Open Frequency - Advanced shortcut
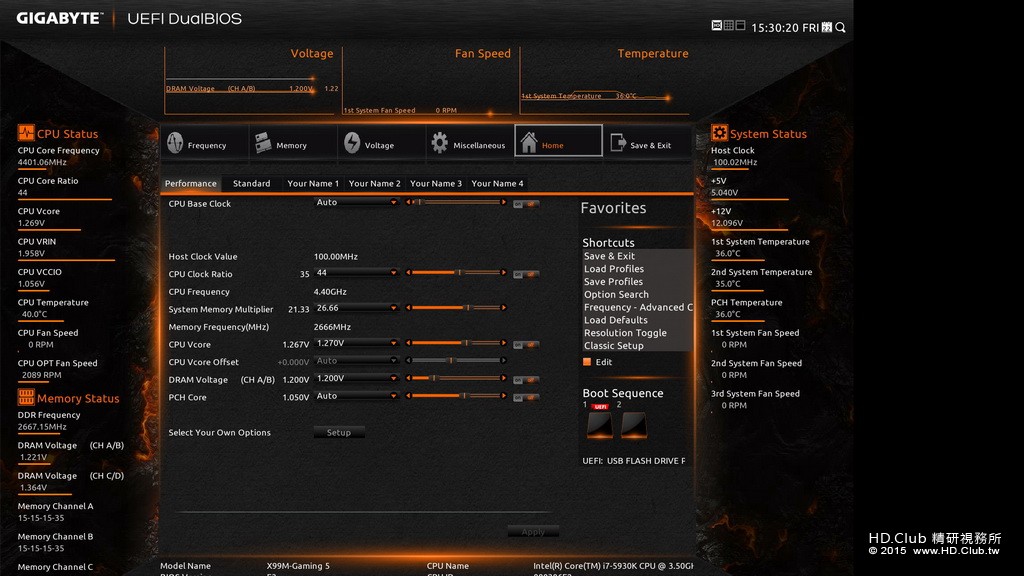The image size is (1024, 576). (x=638, y=307)
